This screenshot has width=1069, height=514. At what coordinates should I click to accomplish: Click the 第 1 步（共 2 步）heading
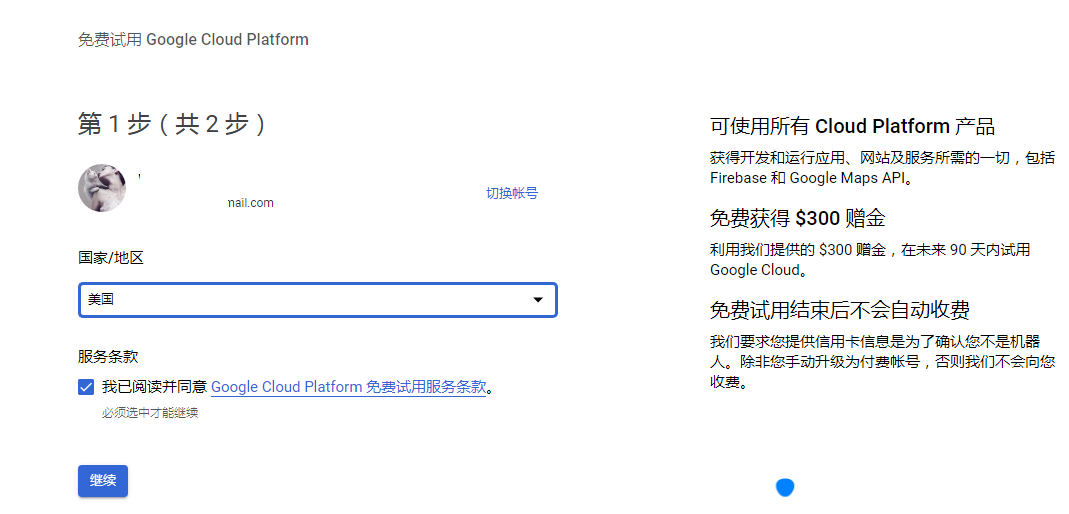[172, 125]
